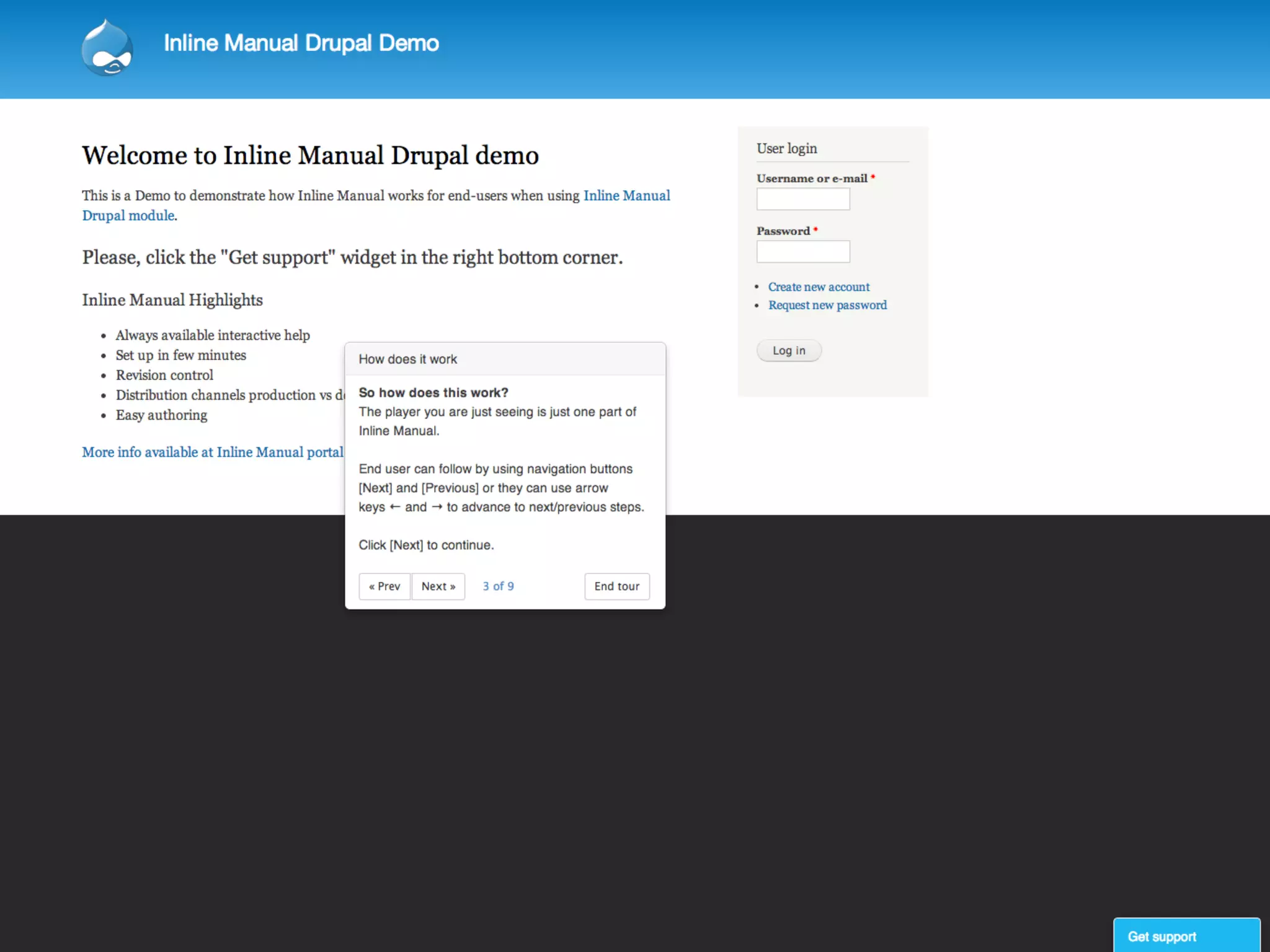Image resolution: width=1270 pixels, height=952 pixels.
Task: Click into the Password input box
Action: click(x=802, y=252)
